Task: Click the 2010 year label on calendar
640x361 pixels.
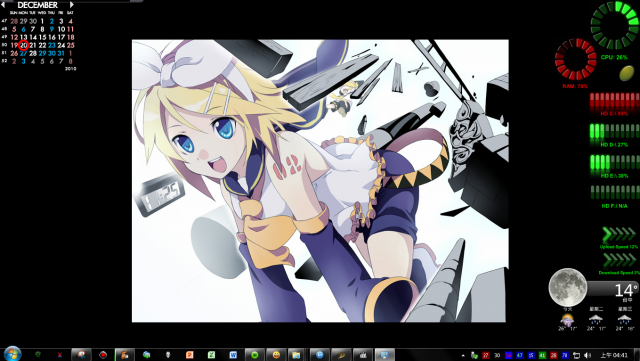Action: tap(70, 69)
